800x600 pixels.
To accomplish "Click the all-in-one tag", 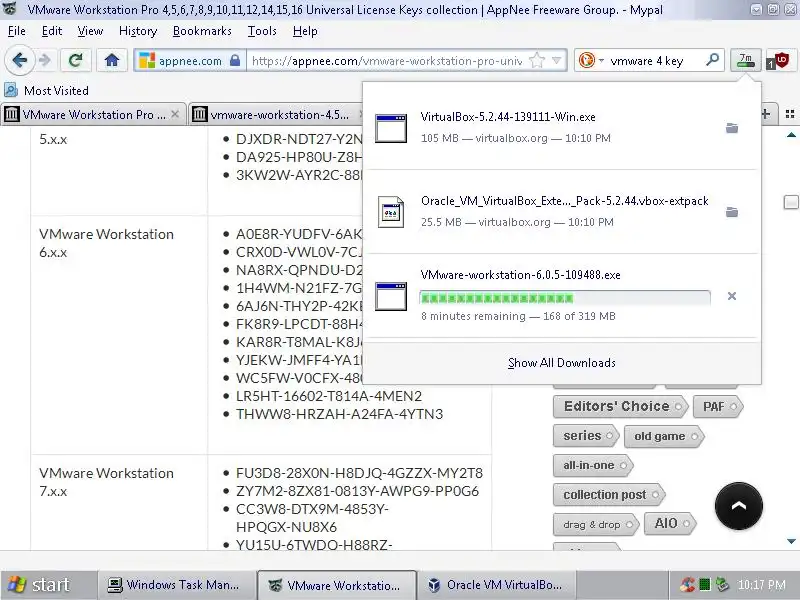I will tap(593, 465).
